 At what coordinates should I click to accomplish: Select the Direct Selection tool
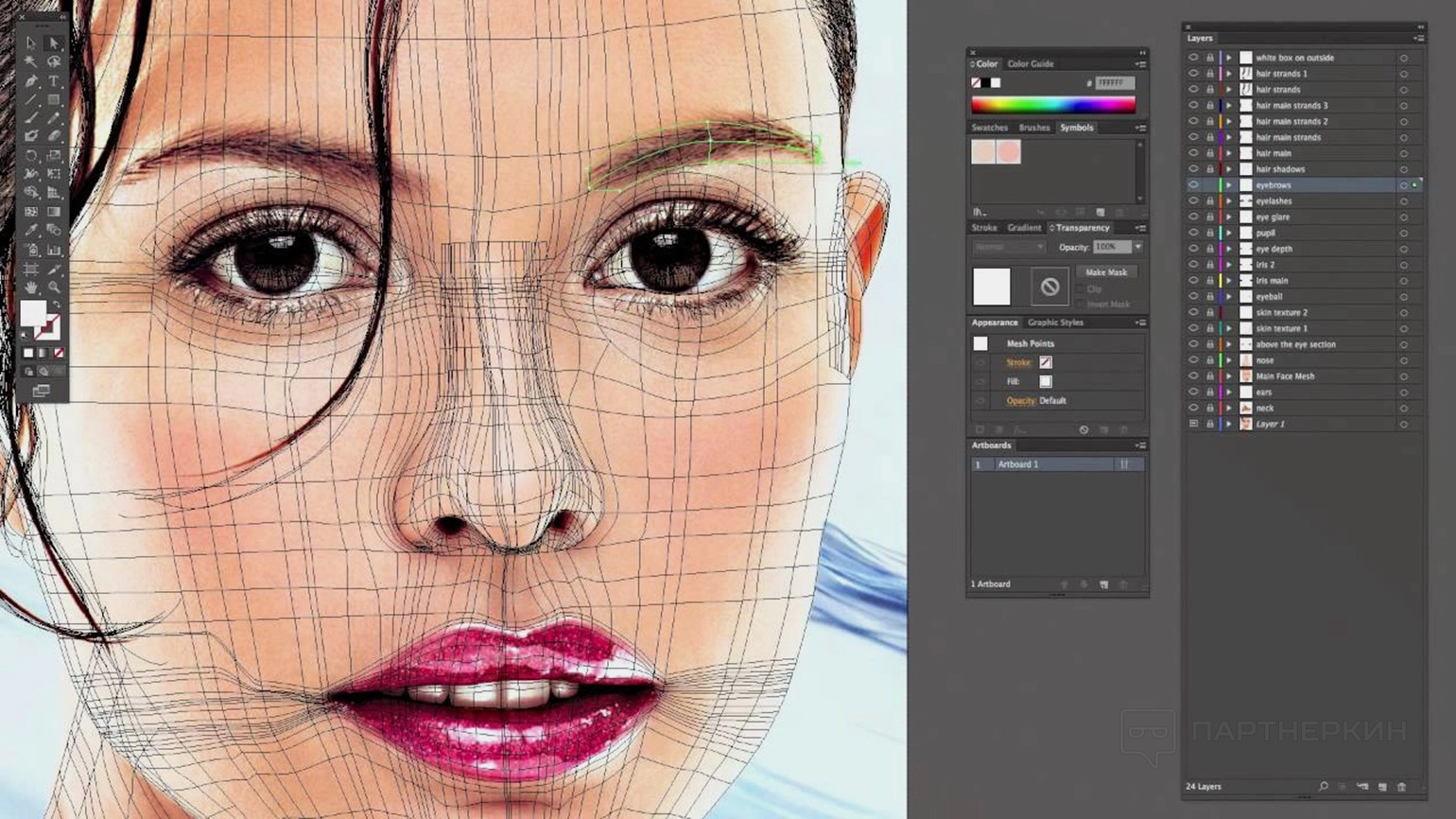click(54, 44)
